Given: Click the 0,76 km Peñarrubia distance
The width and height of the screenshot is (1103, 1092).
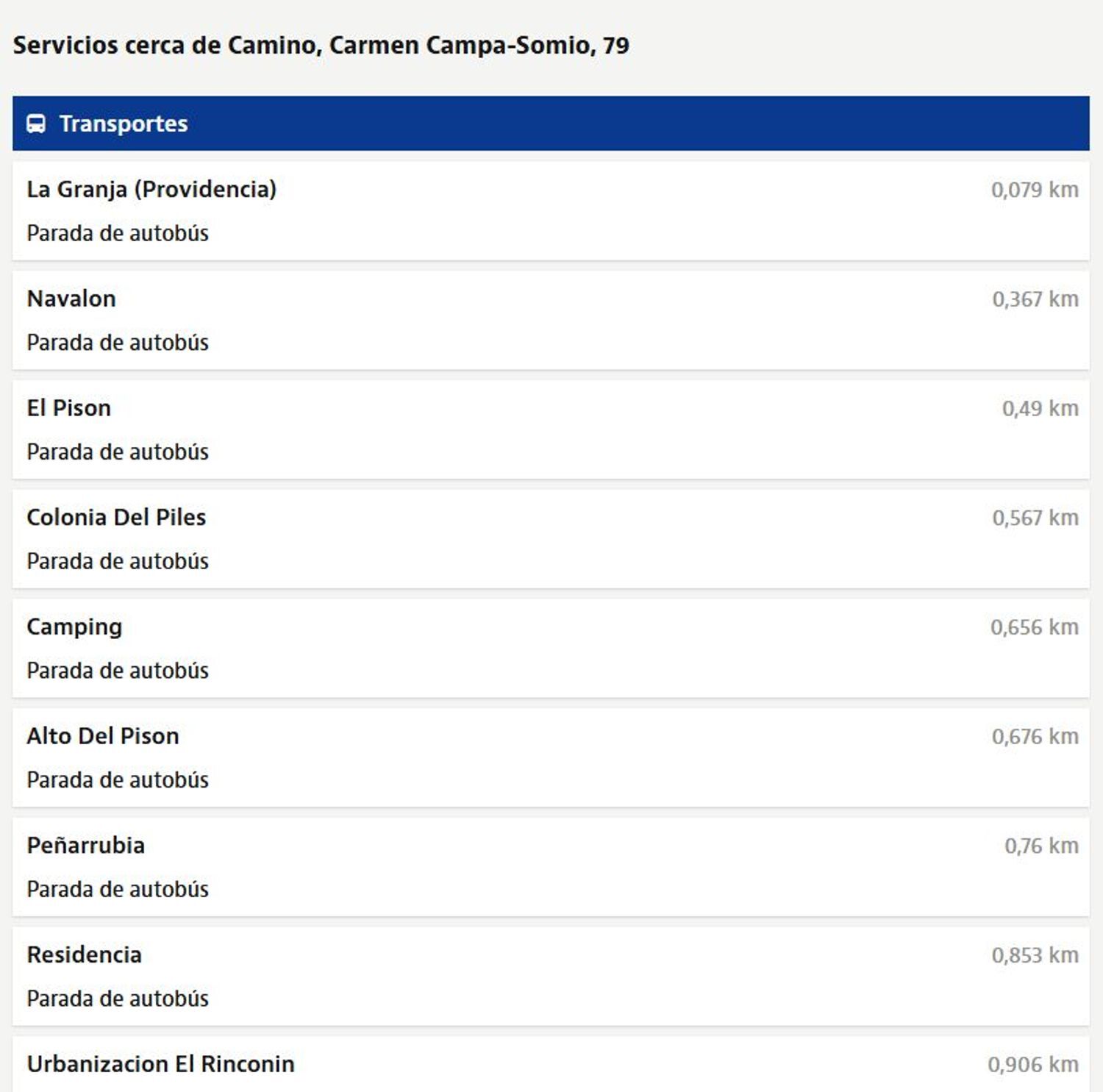Looking at the screenshot, I should pos(1041,846).
